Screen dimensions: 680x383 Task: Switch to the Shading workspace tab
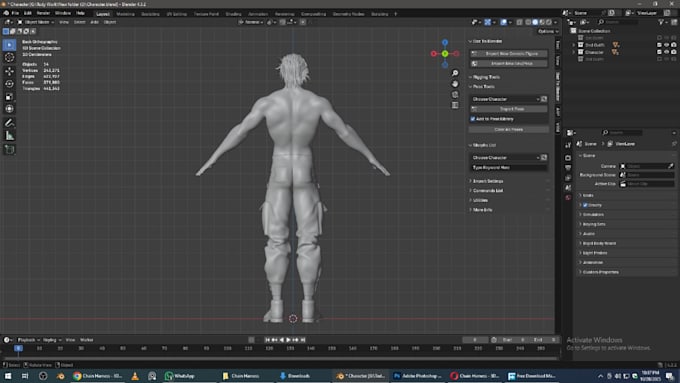point(233,14)
